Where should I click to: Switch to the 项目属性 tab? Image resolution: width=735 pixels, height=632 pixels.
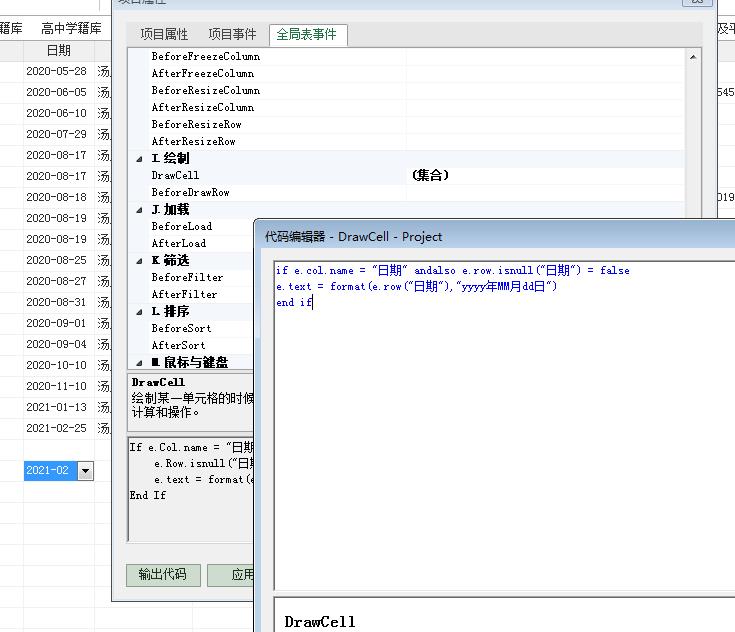164,34
